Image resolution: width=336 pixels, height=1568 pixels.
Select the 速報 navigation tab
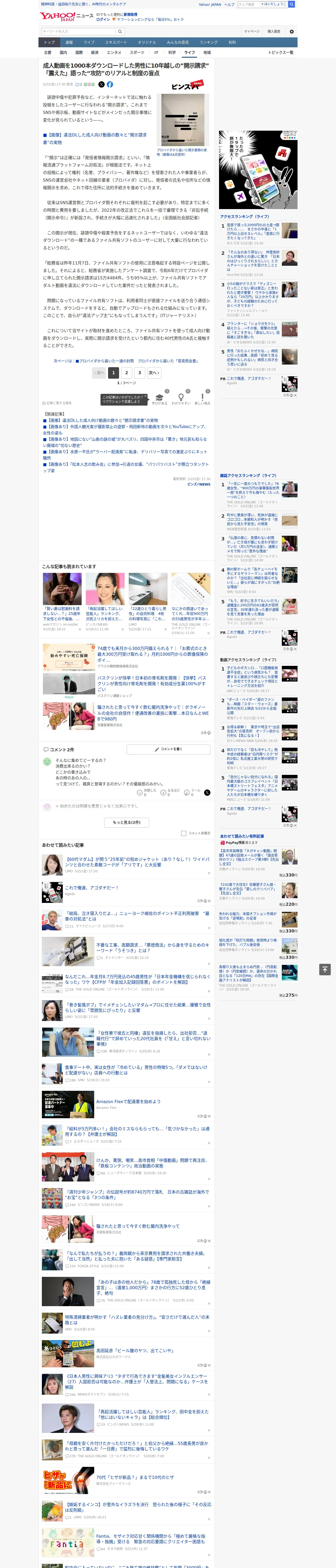[x=69, y=43]
